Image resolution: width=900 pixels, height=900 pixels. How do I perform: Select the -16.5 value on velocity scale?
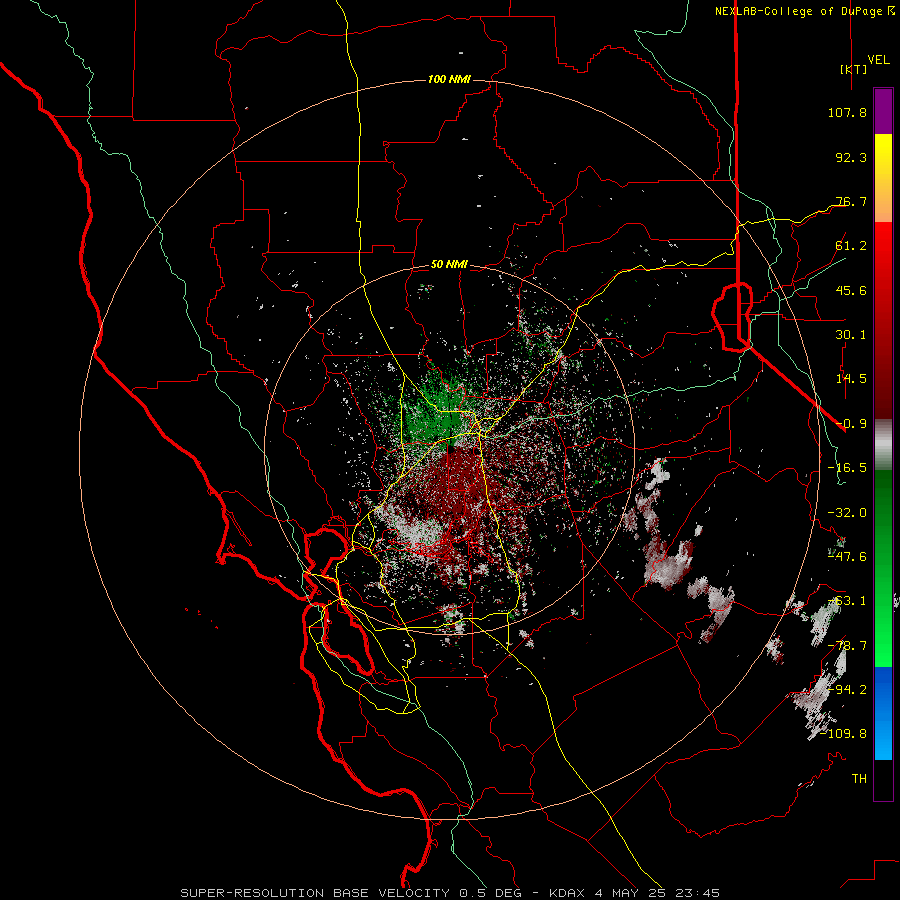847,468
